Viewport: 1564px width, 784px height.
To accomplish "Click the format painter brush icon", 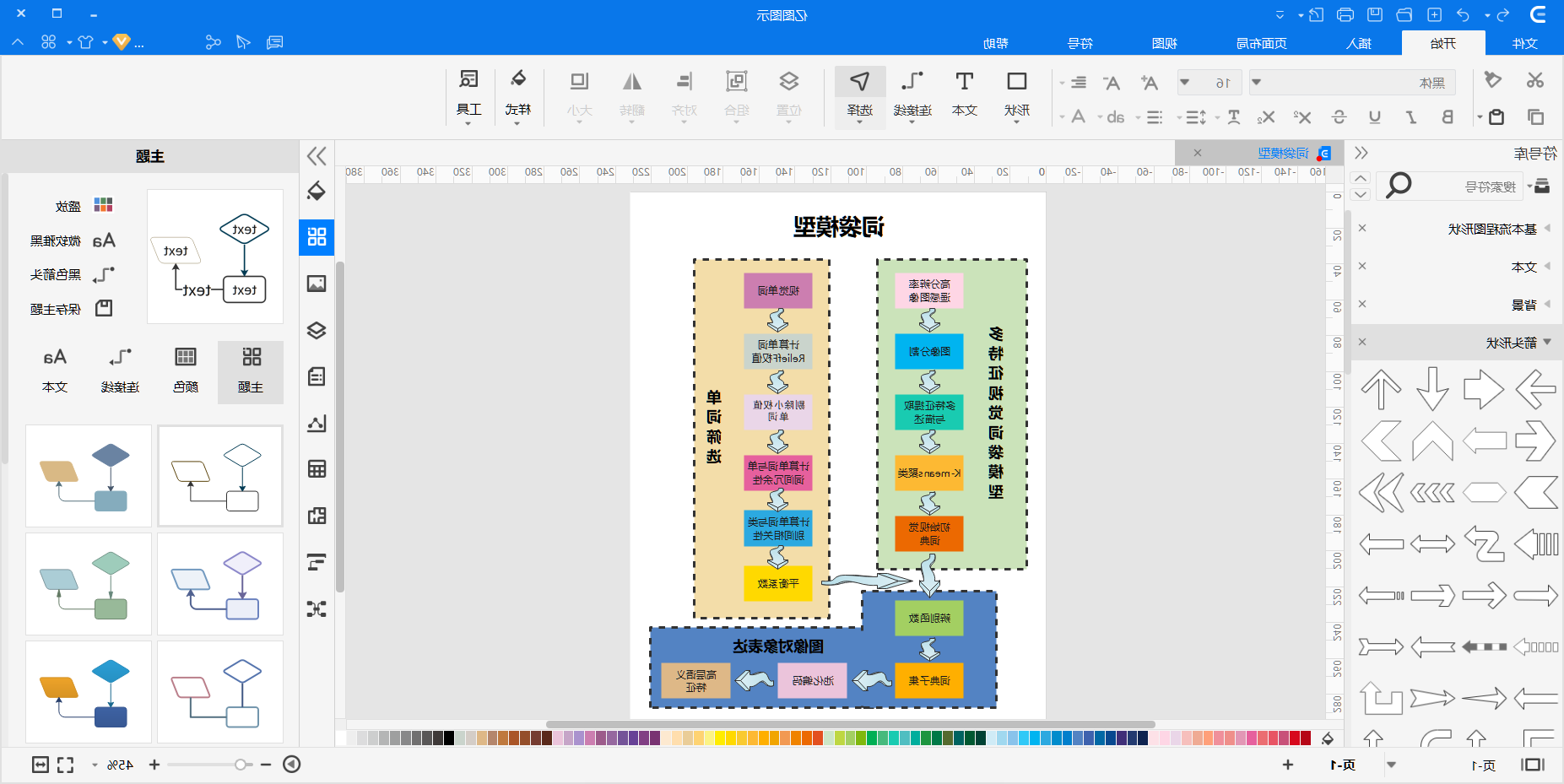I will click(1493, 80).
